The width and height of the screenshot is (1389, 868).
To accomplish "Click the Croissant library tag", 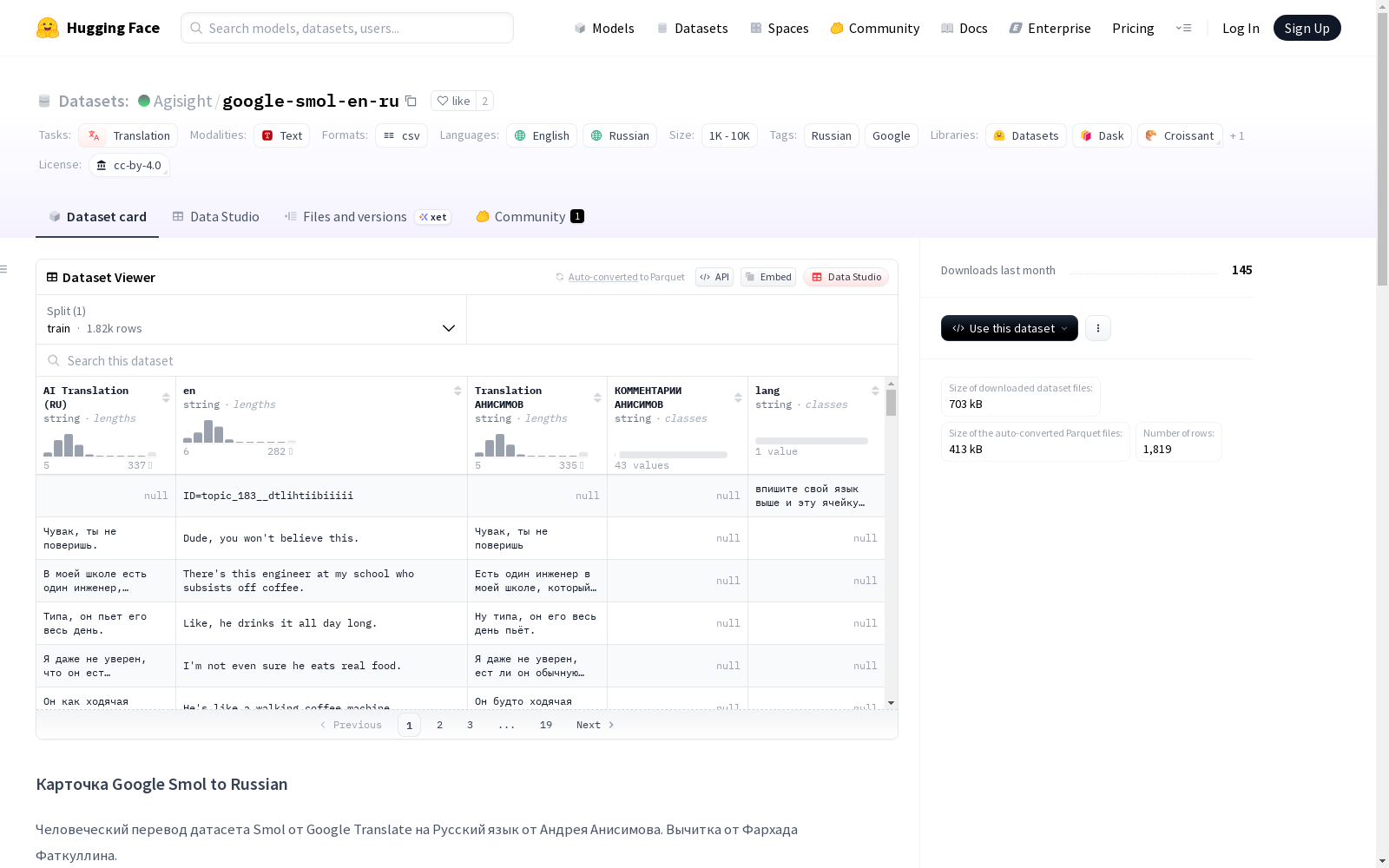I will 1180,135.
